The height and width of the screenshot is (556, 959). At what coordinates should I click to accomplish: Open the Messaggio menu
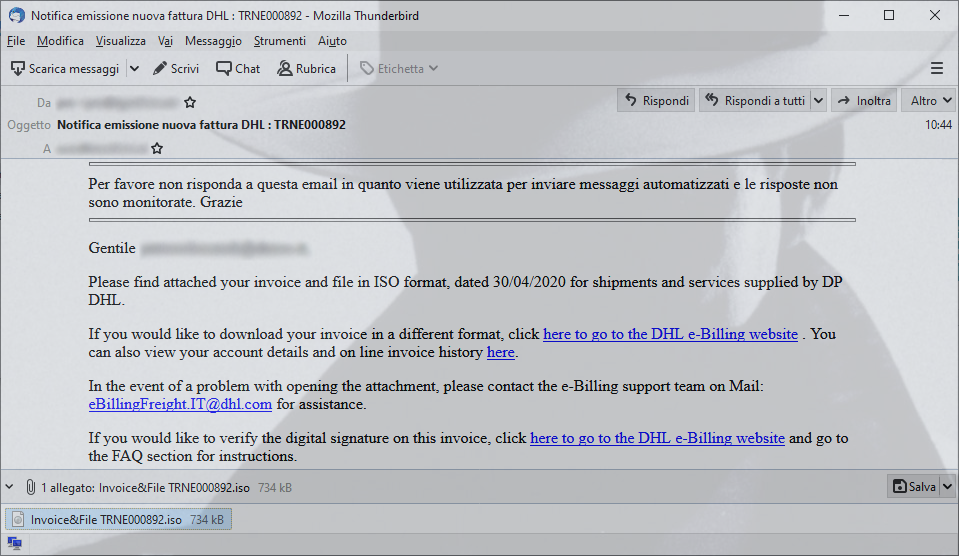pos(213,41)
